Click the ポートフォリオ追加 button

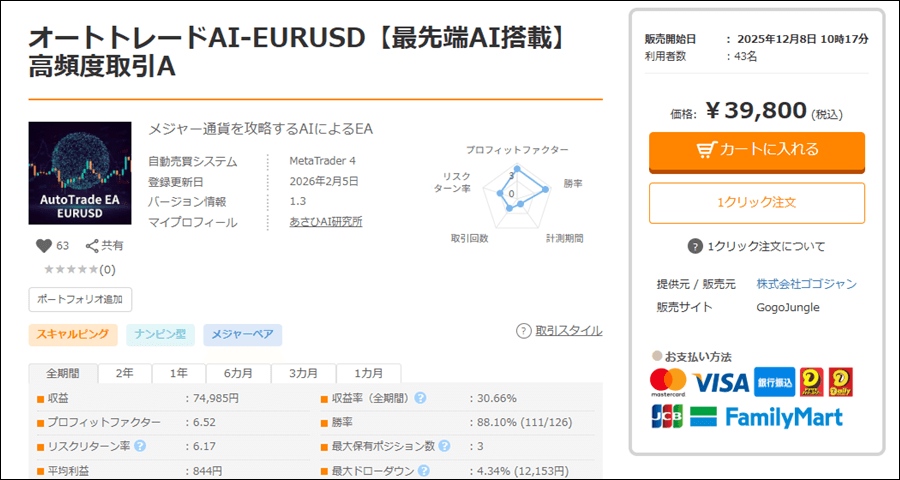(x=80, y=299)
